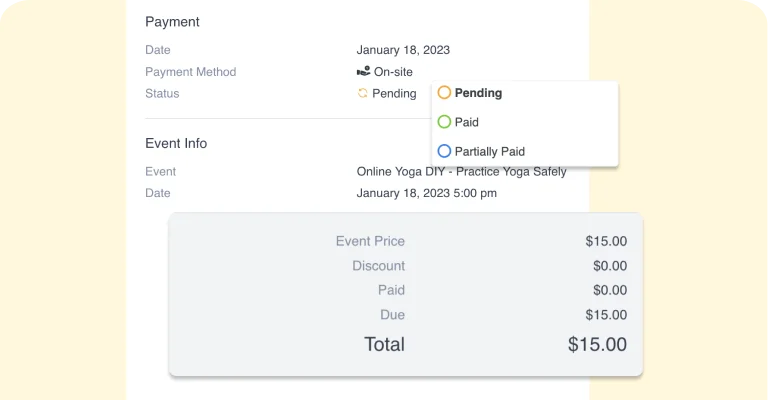Image resolution: width=768 pixels, height=400 pixels.
Task: Click the event date with 5:00 pm
Action: pyautogui.click(x=427, y=193)
